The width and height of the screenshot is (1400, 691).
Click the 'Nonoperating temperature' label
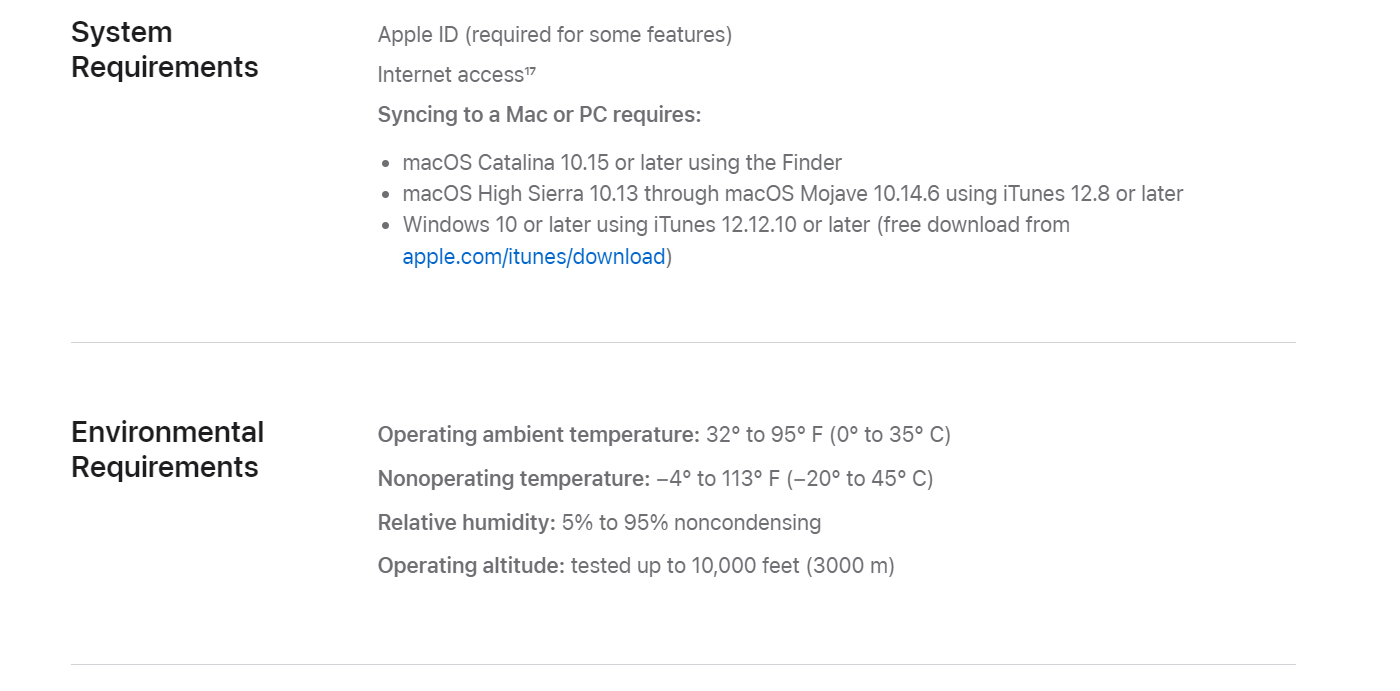[514, 479]
